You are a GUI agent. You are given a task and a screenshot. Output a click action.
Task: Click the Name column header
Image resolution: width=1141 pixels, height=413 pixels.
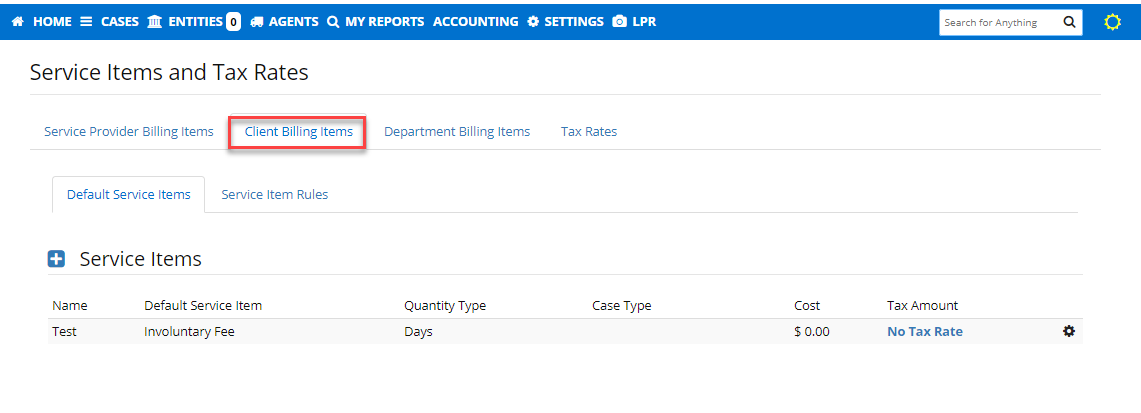69,305
